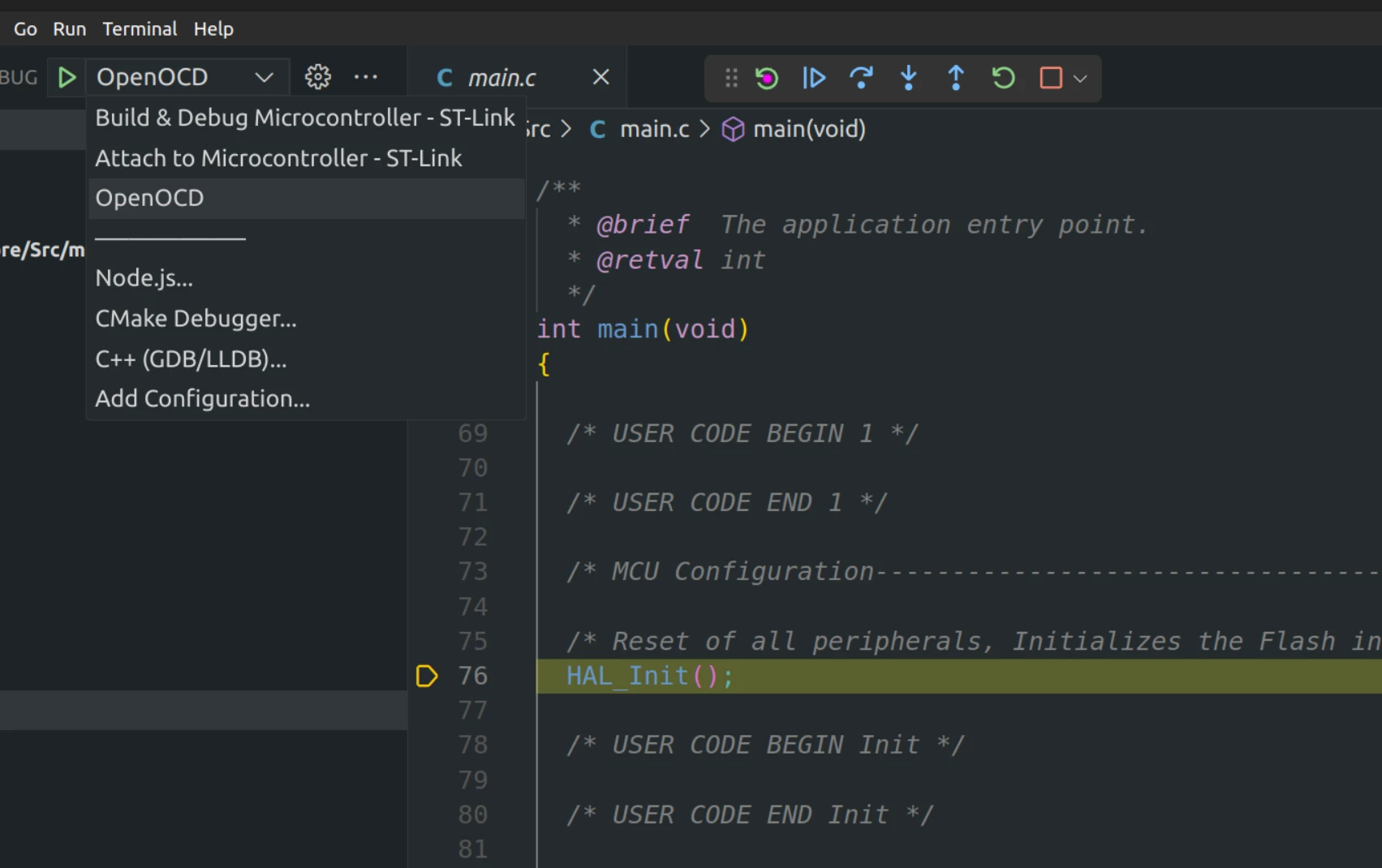Click the current-line debug arrow at line 76
The height and width of the screenshot is (868, 1382).
[427, 676]
